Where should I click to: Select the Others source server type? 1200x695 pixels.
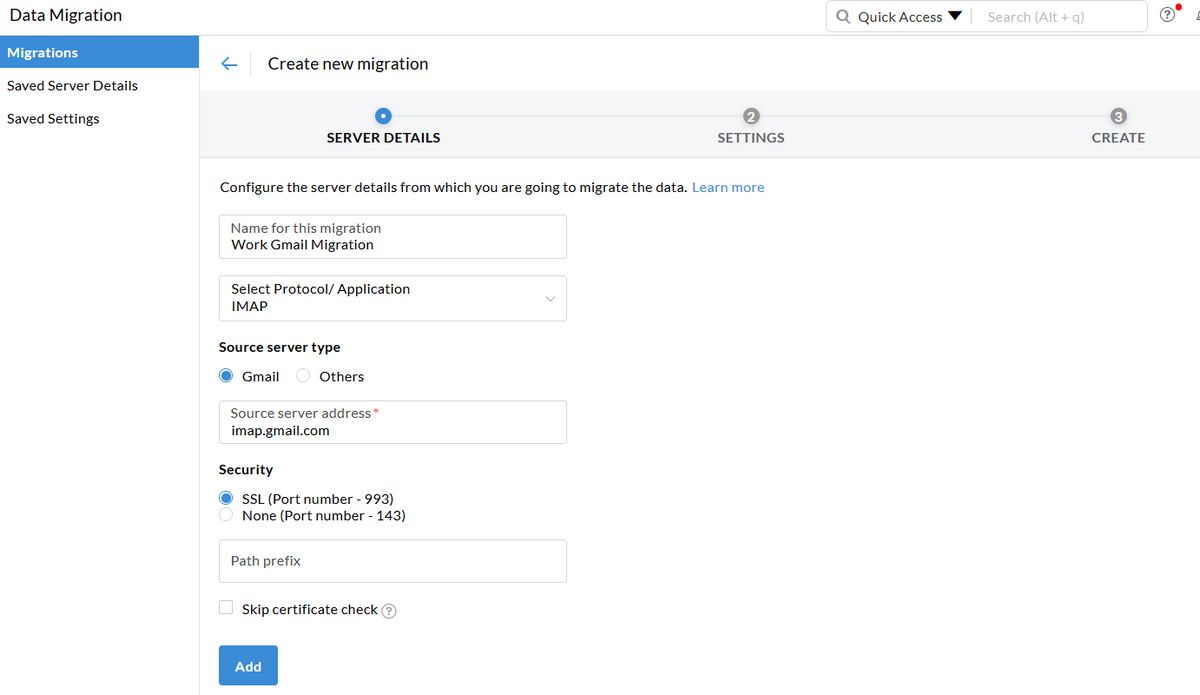pos(303,375)
